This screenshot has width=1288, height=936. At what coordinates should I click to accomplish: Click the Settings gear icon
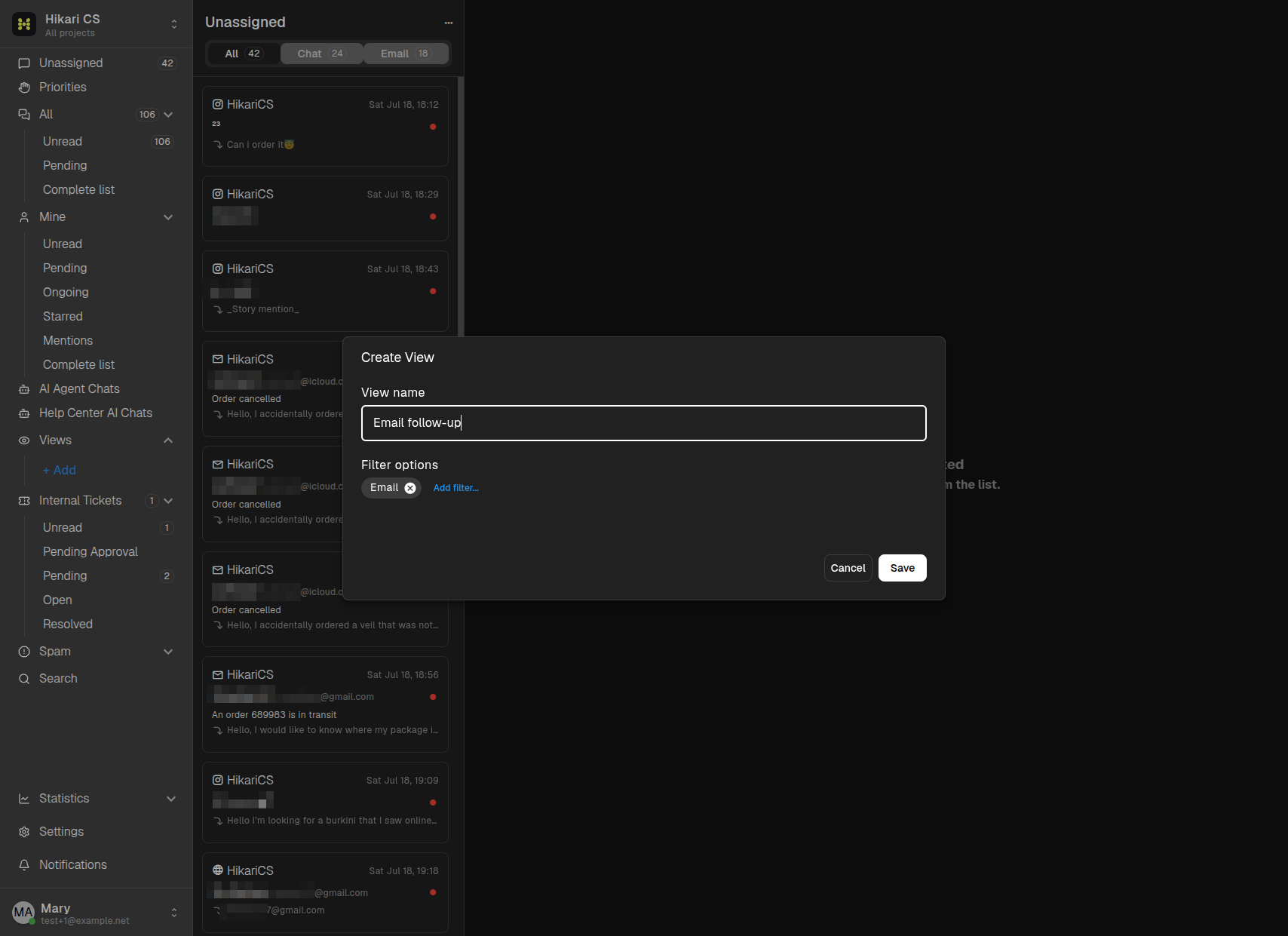(24, 832)
